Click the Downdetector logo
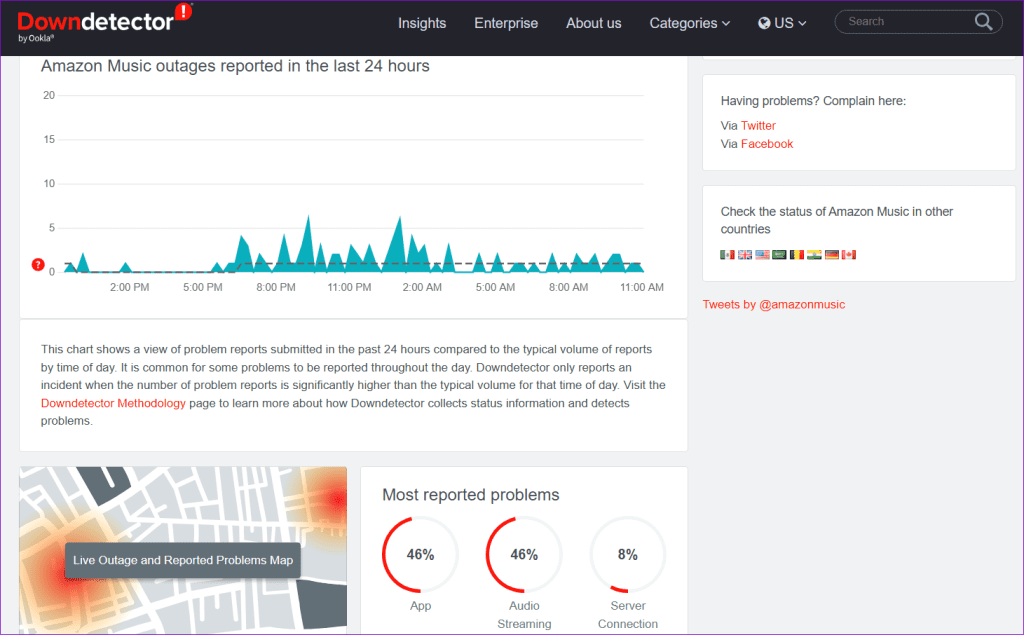Viewport: 1024px width, 635px height. click(104, 23)
